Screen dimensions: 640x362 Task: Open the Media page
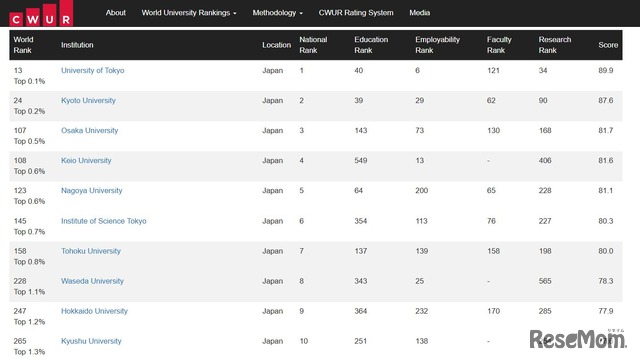pyautogui.click(x=420, y=13)
